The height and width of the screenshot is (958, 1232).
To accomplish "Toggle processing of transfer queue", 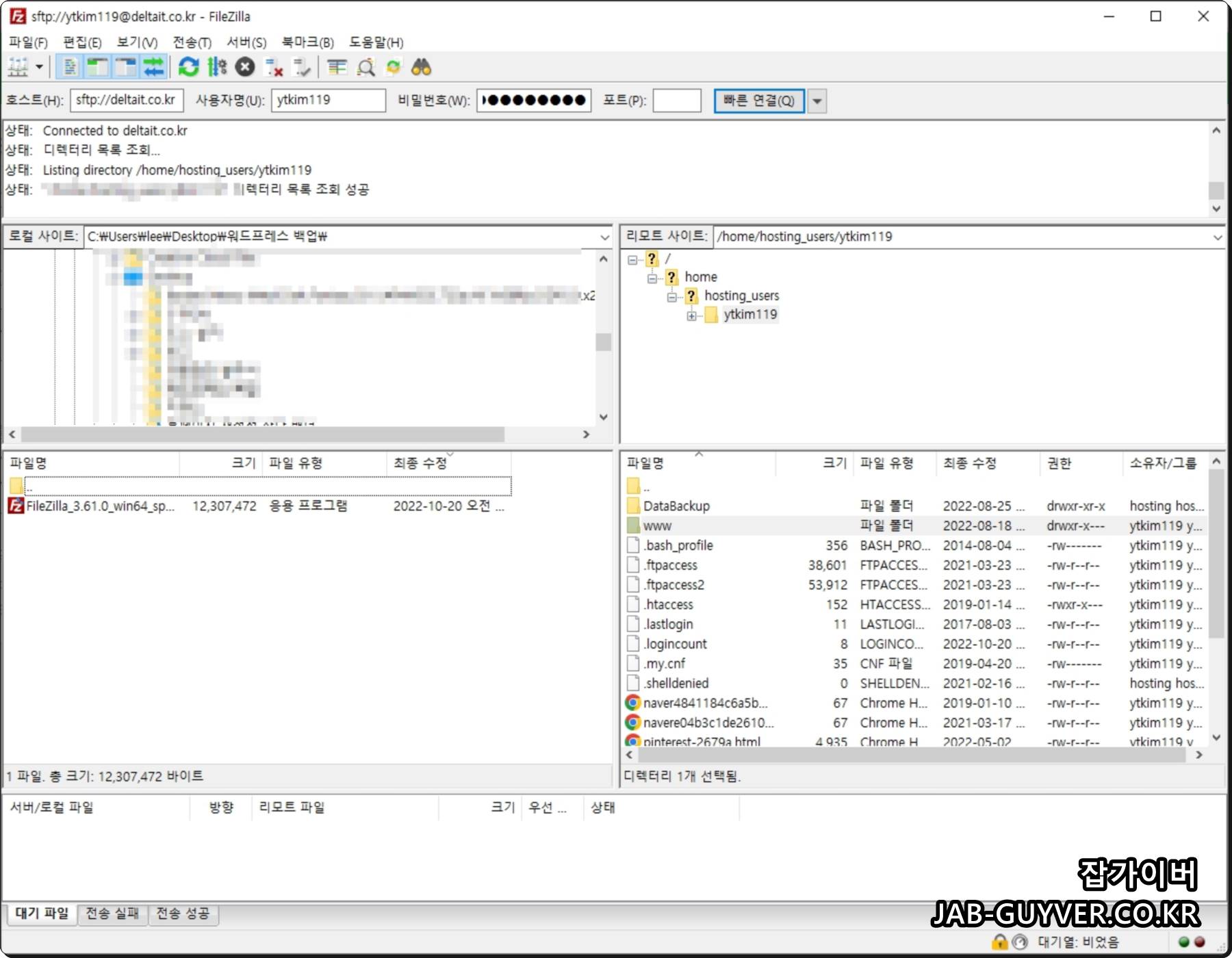I will pyautogui.click(x=217, y=67).
